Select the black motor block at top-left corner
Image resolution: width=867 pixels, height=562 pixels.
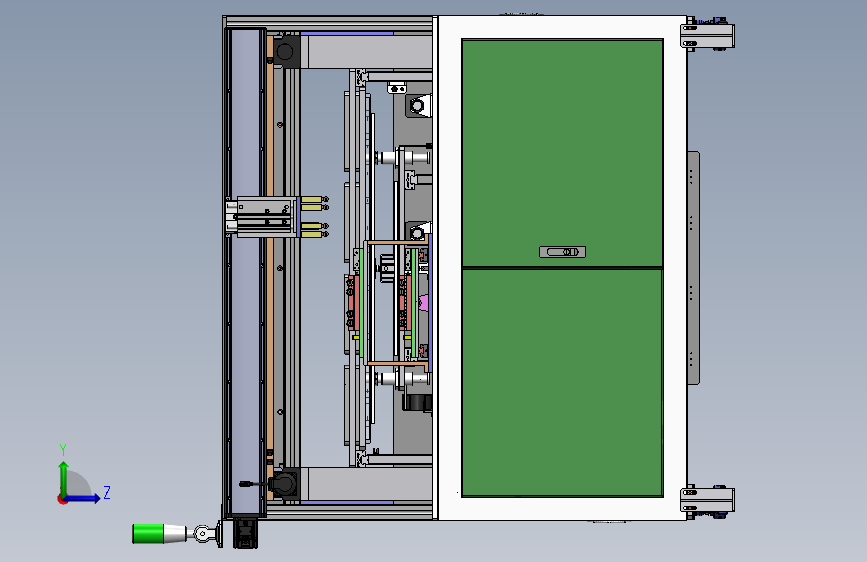coord(286,51)
